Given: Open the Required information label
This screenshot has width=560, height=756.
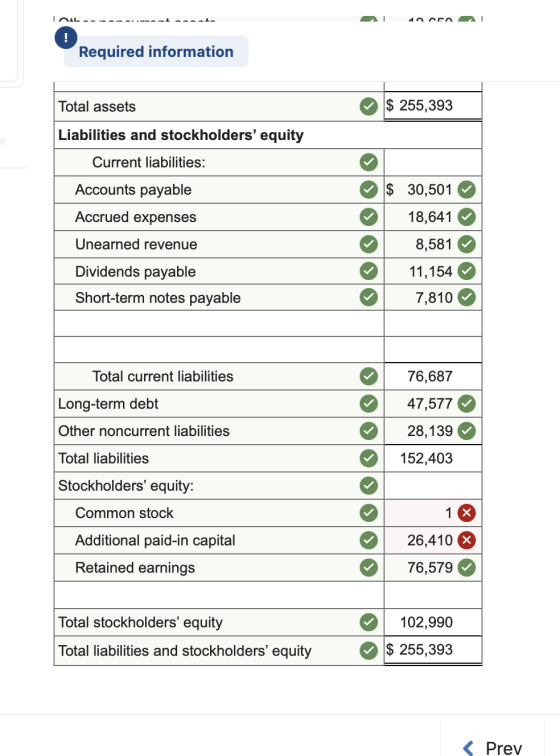Looking at the screenshot, I should point(156,52).
